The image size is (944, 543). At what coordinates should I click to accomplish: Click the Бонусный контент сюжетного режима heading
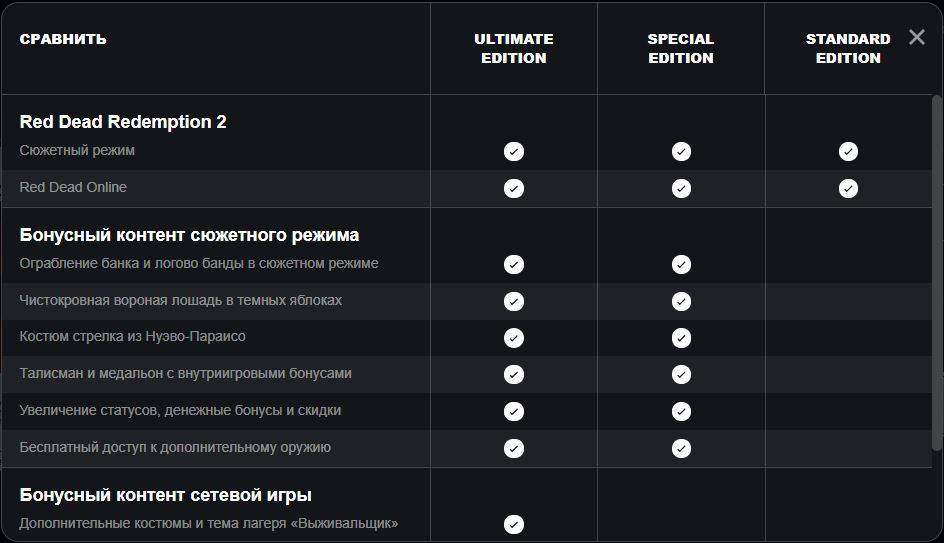click(x=189, y=235)
